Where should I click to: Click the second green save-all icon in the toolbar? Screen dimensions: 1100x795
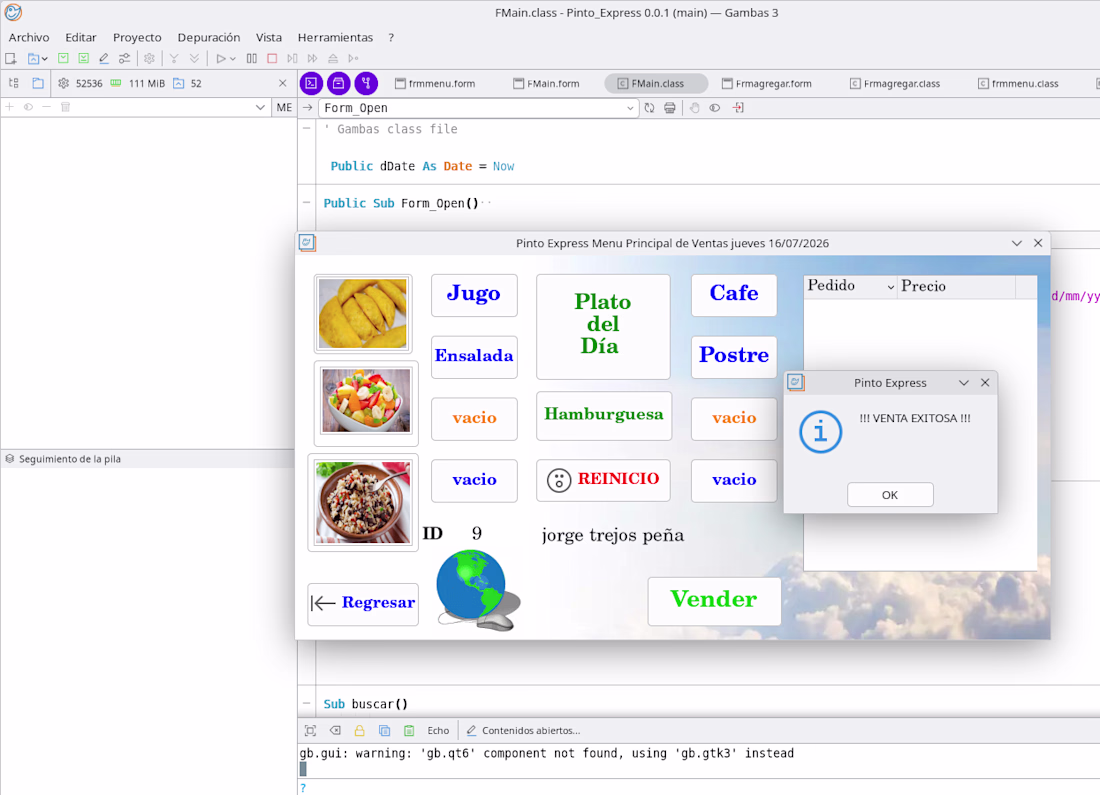pyautogui.click(x=83, y=58)
